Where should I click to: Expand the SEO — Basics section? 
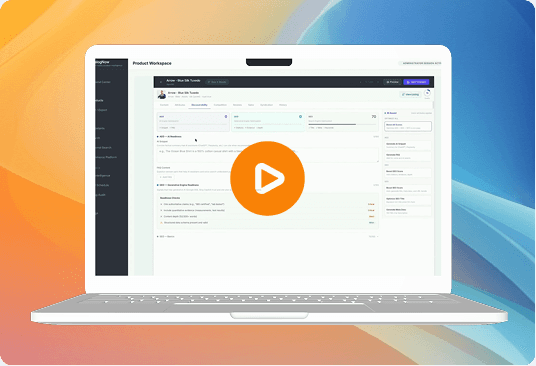[166, 236]
